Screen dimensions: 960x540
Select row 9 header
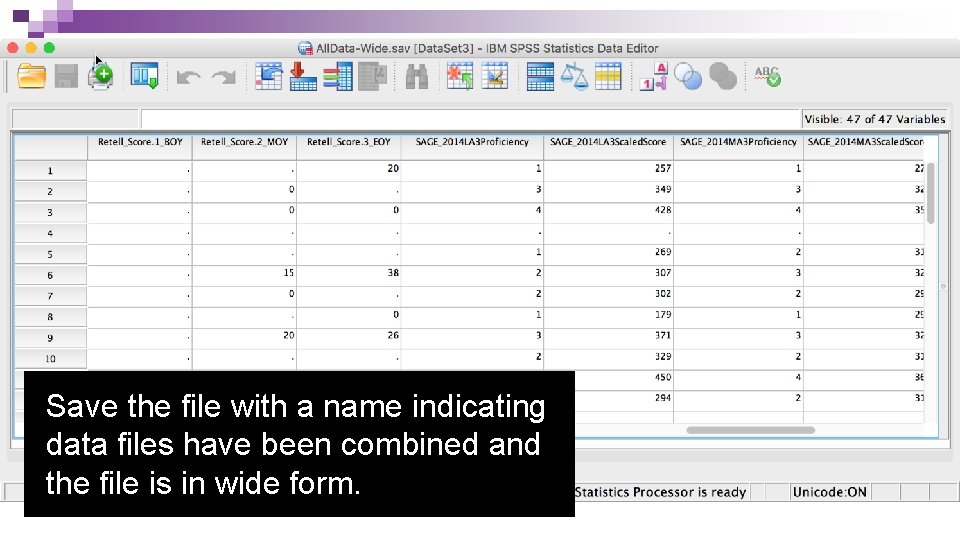50,337
